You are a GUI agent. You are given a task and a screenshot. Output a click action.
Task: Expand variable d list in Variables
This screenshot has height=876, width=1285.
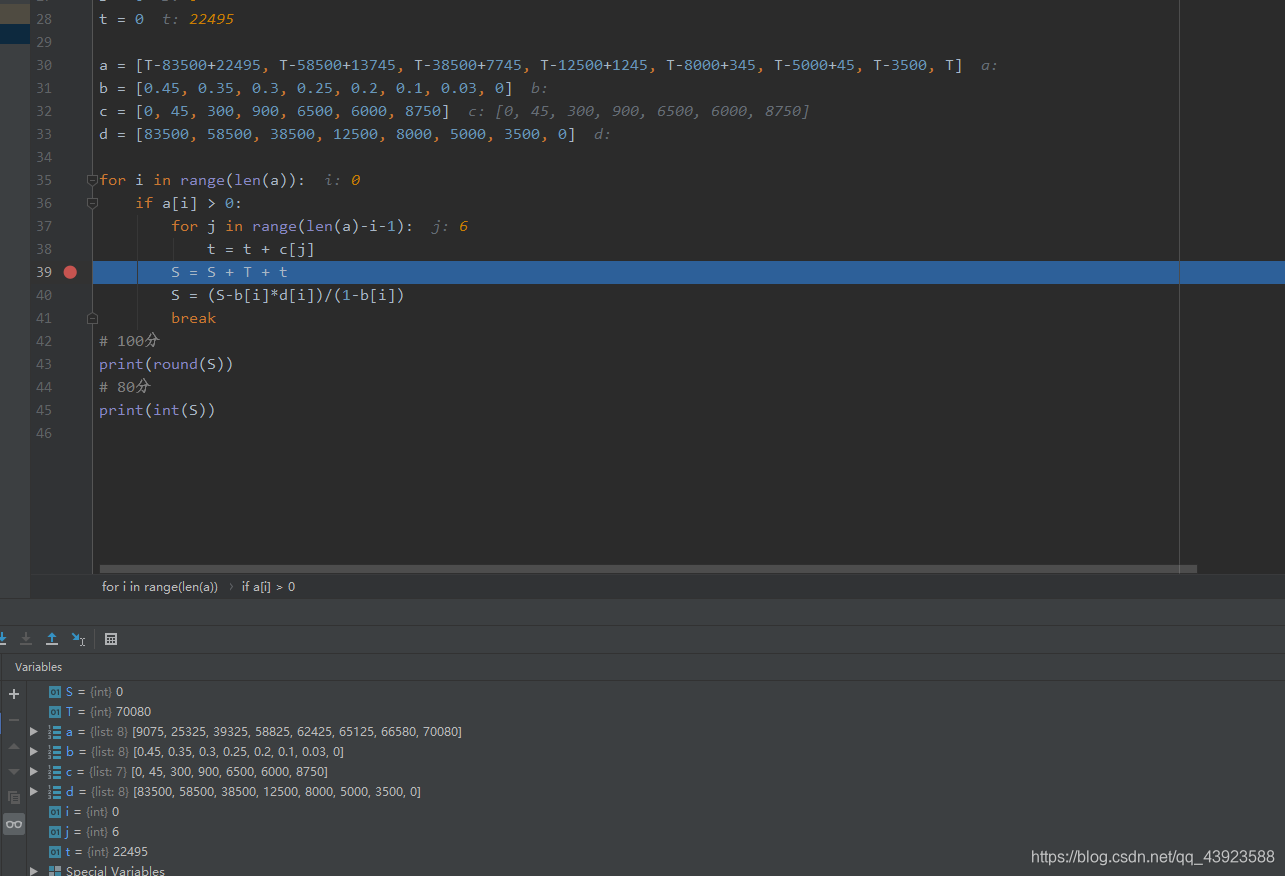(34, 792)
